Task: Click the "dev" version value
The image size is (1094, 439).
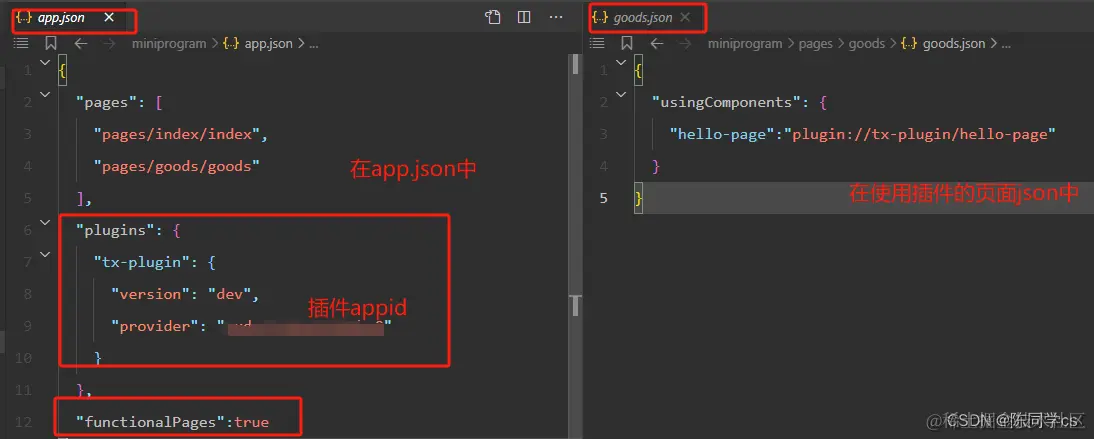Action: click(230, 295)
